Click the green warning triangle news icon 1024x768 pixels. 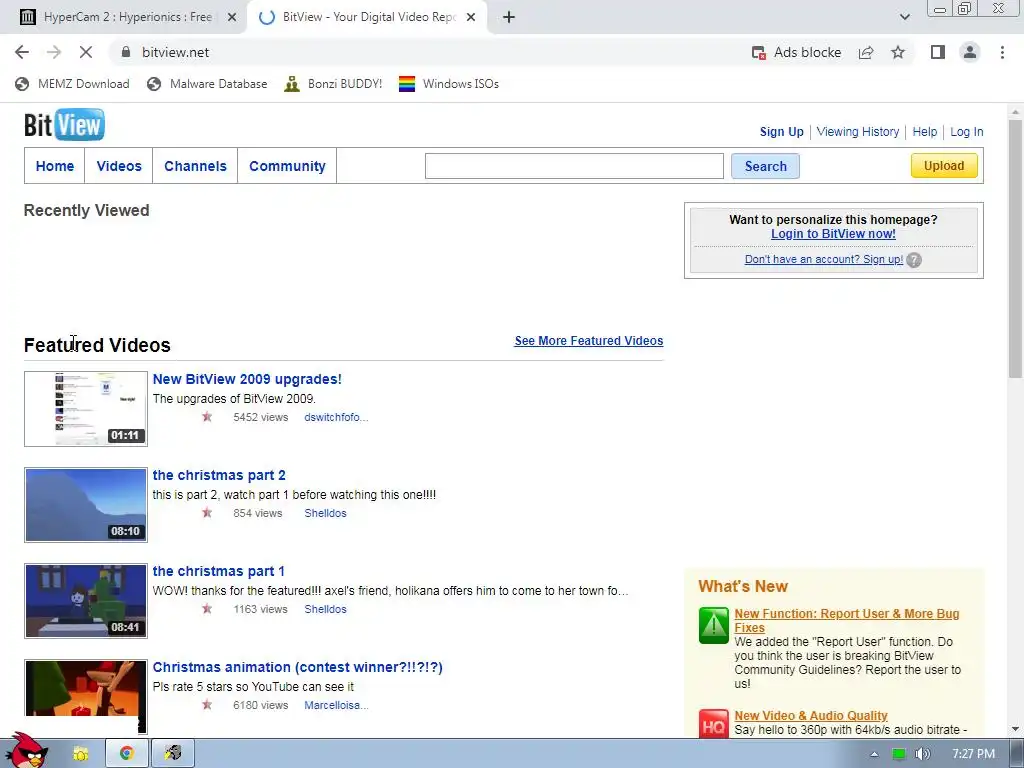713,625
